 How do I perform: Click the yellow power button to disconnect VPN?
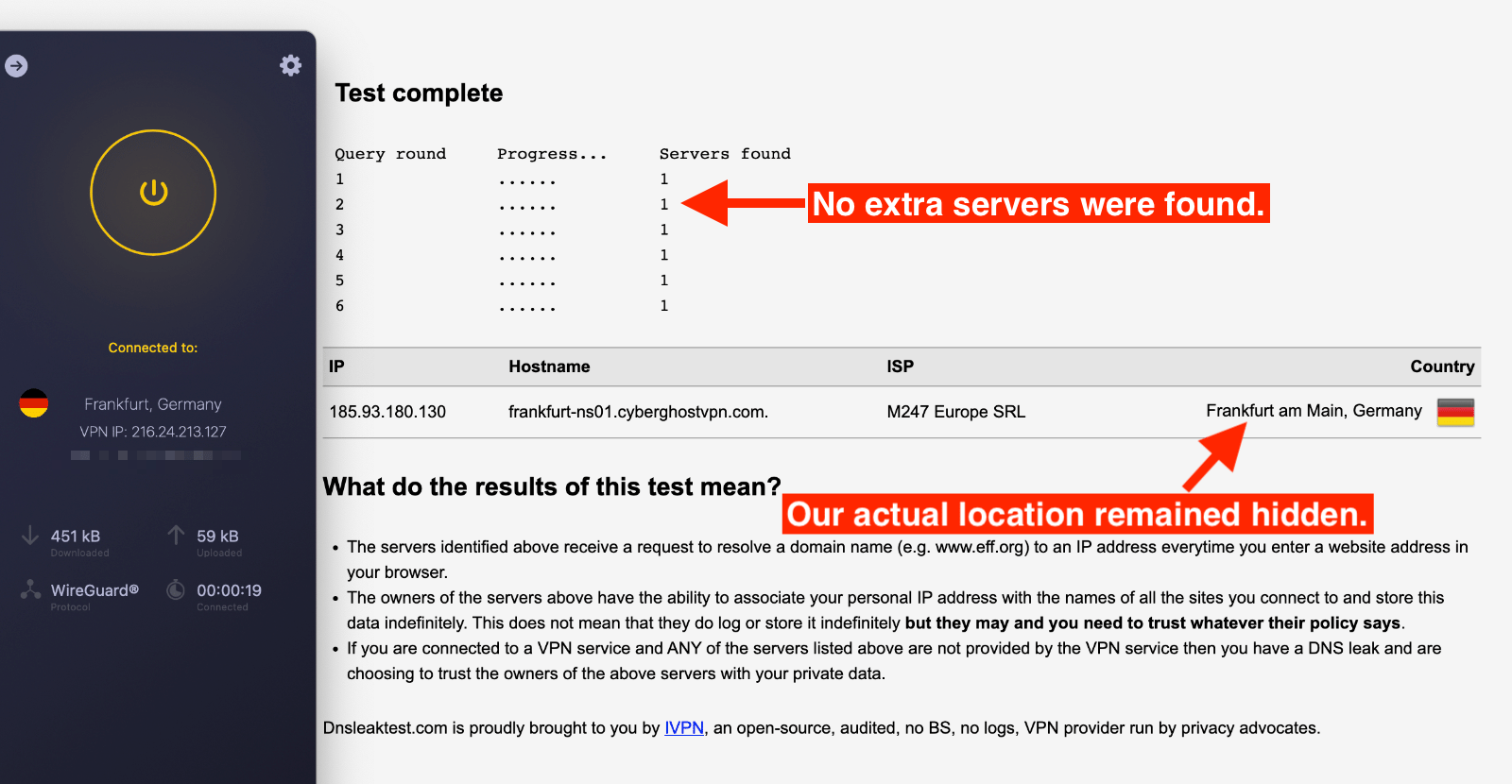coord(153,193)
